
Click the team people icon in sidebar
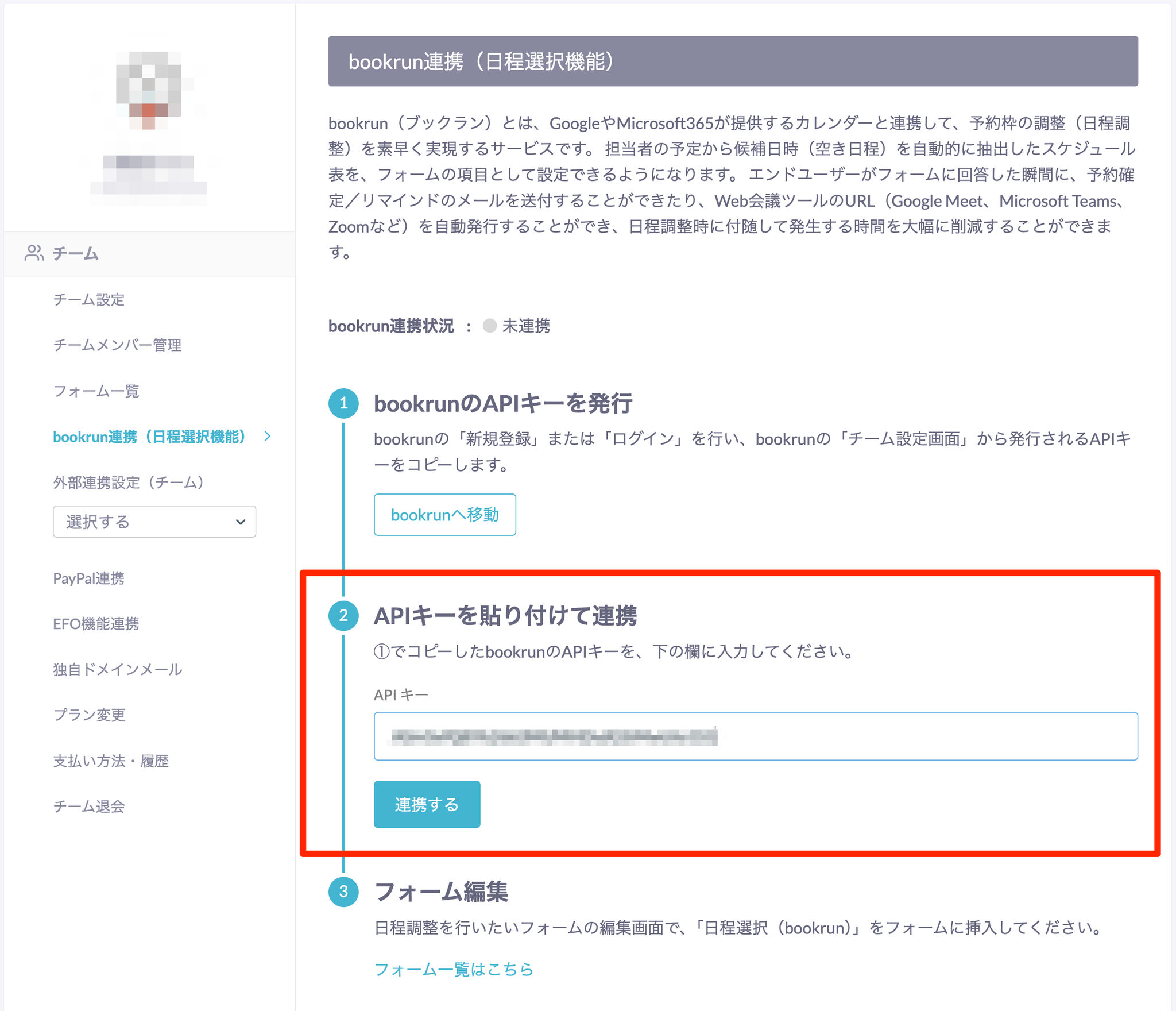[34, 253]
